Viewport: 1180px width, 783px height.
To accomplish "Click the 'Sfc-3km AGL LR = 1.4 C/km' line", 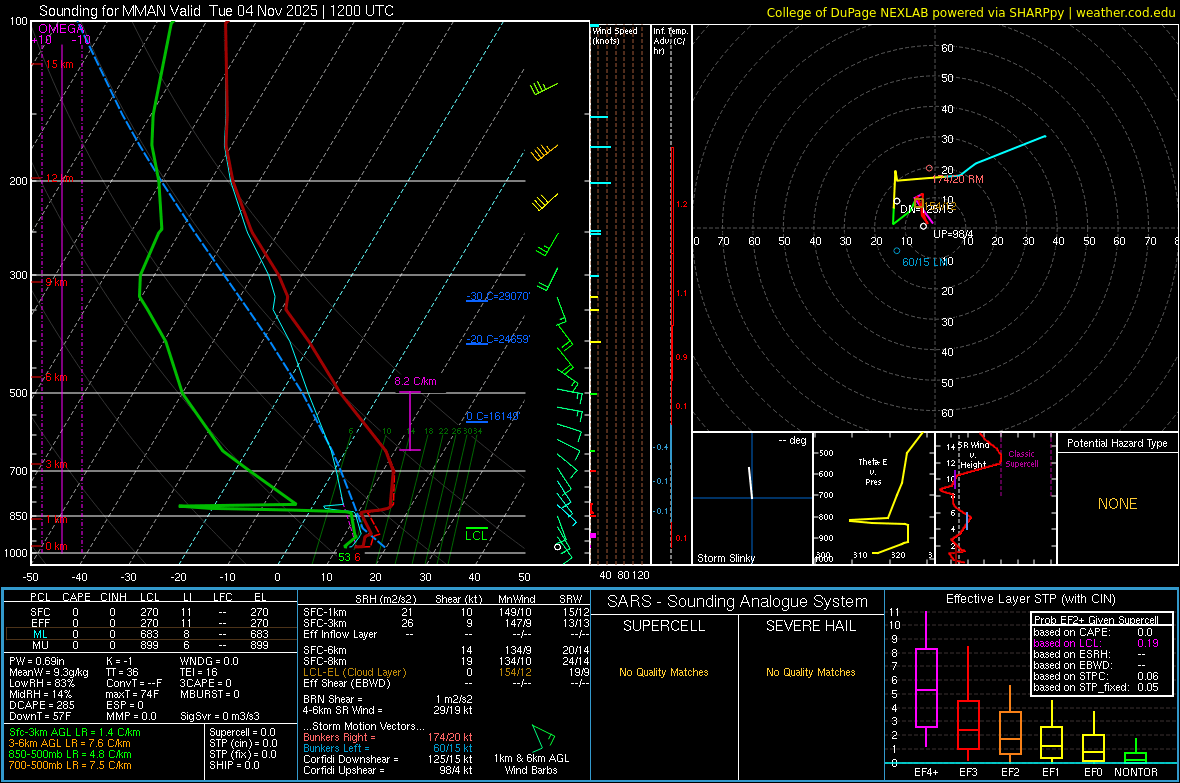I will pyautogui.click(x=75, y=733).
